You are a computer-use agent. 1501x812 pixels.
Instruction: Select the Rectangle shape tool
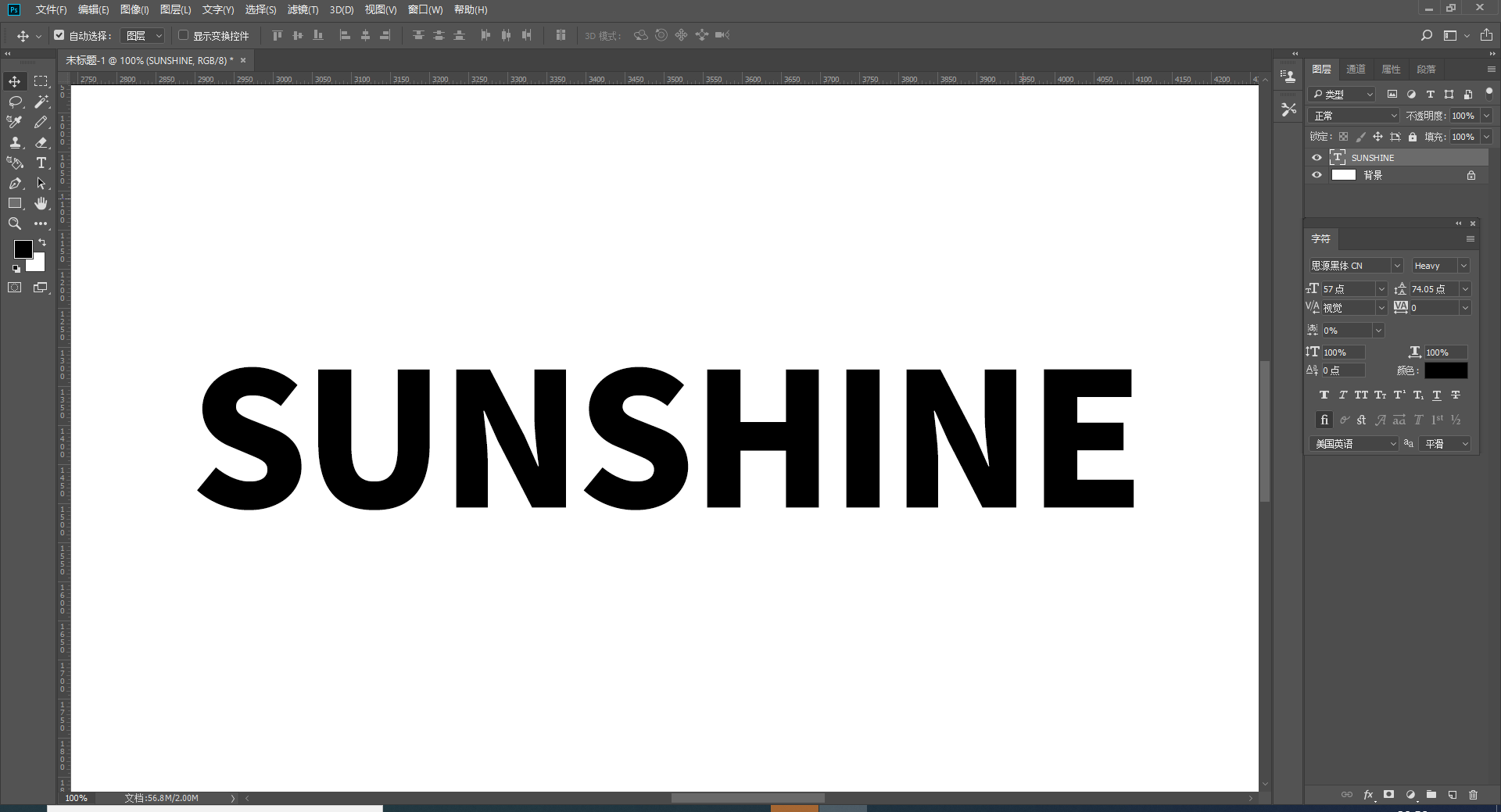tap(15, 203)
